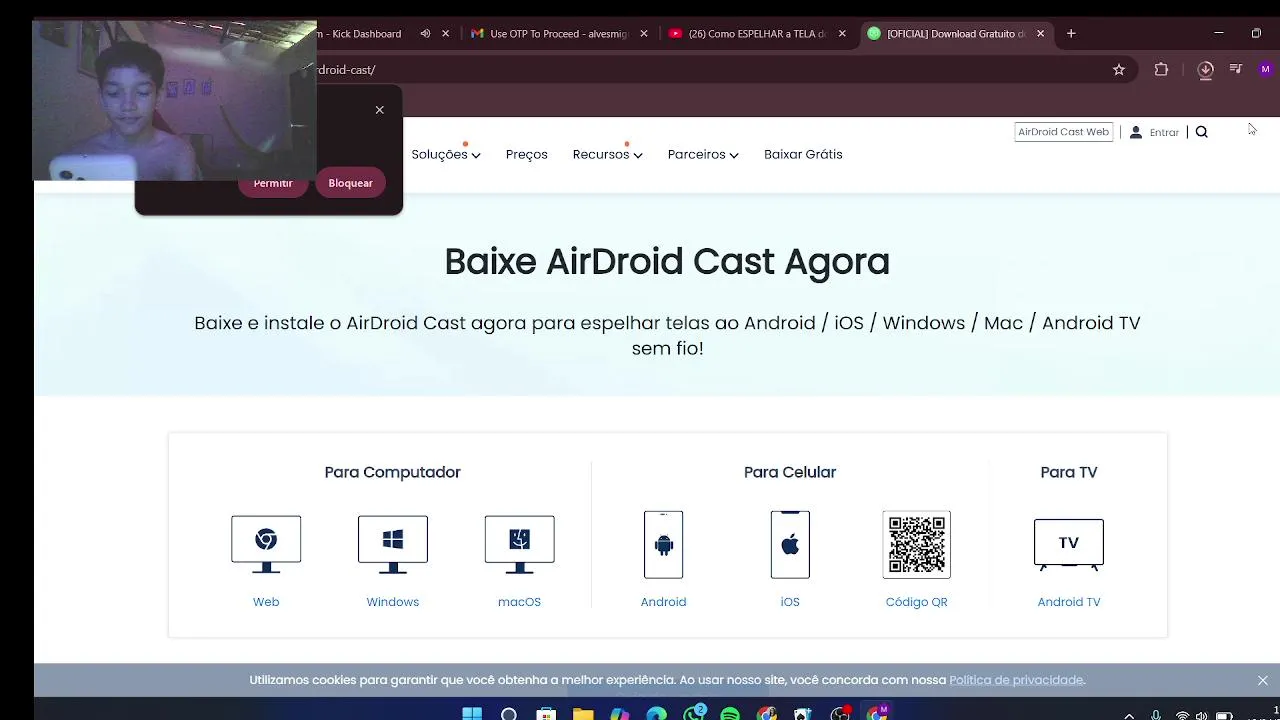Go to Baixar Grátis in navigation

[x=803, y=154]
